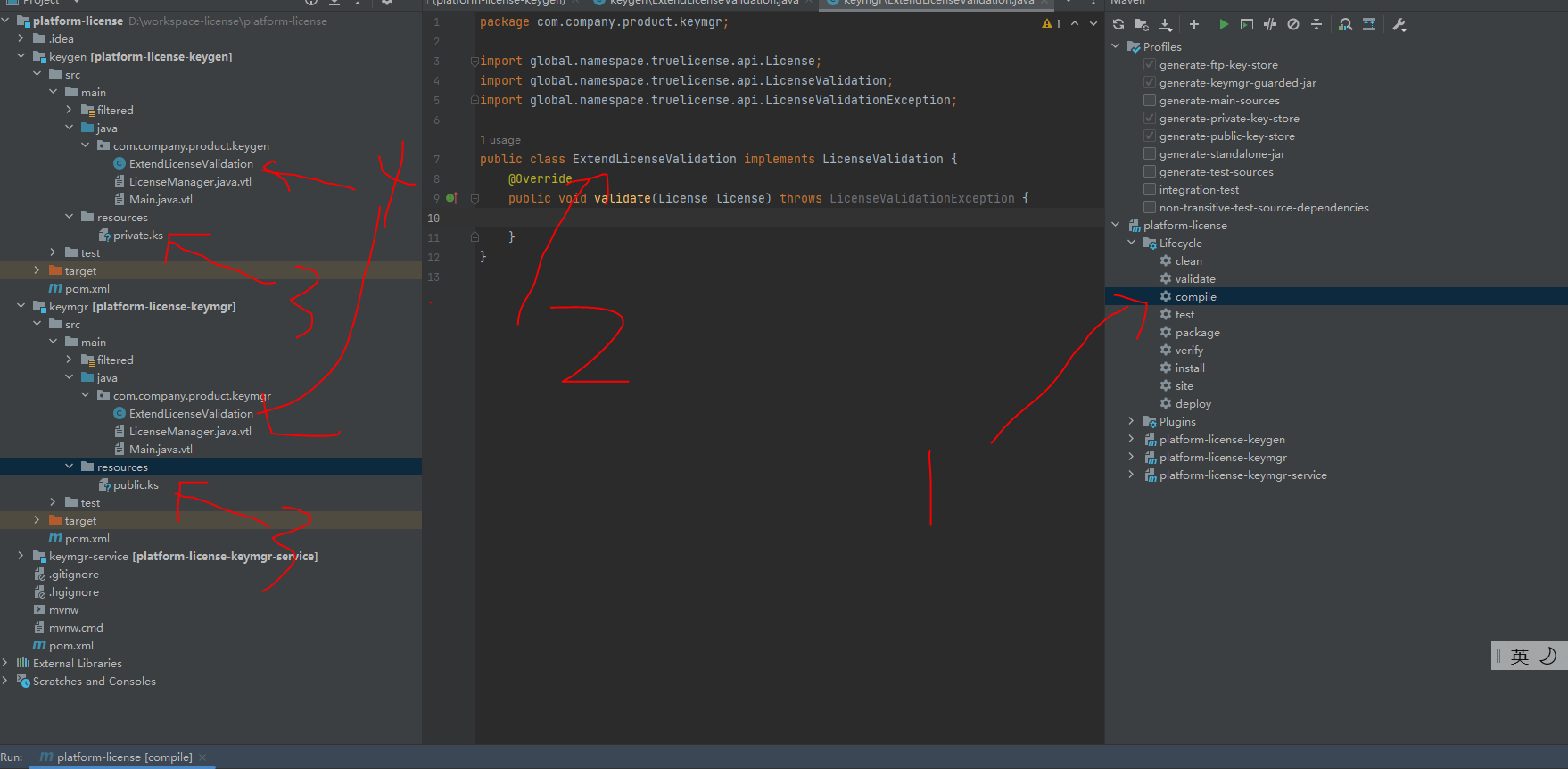Enable integration-test profile checkbox
This screenshot has height=769, width=1568.
tap(1150, 189)
